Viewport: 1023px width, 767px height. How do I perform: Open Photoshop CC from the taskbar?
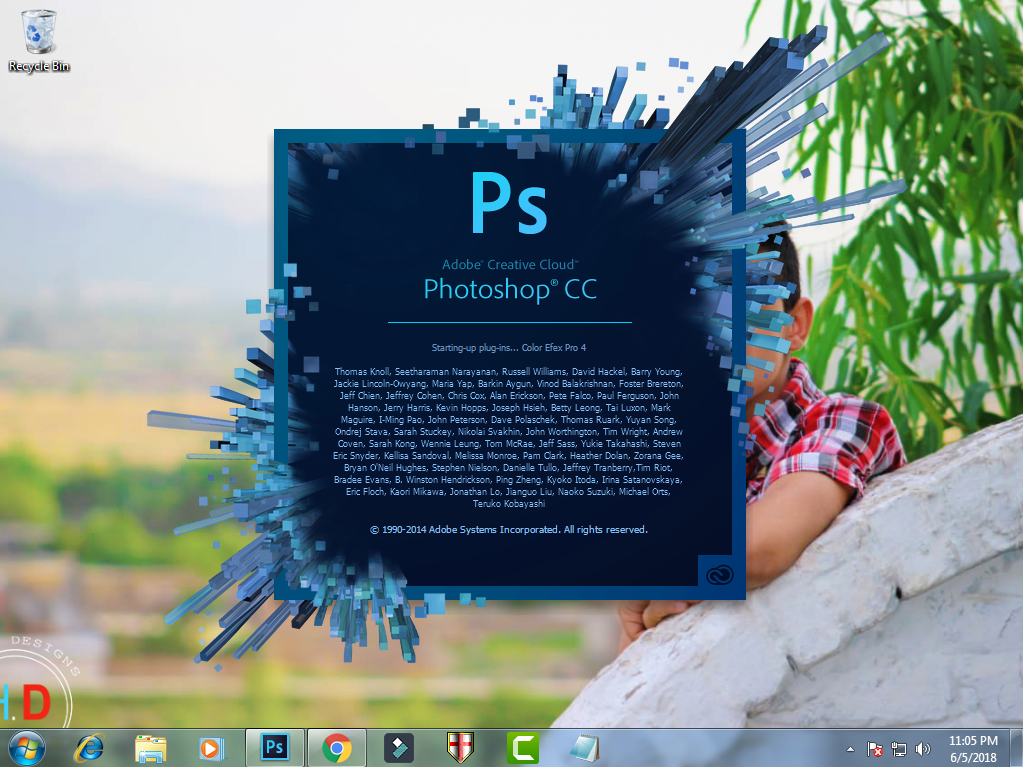click(274, 747)
